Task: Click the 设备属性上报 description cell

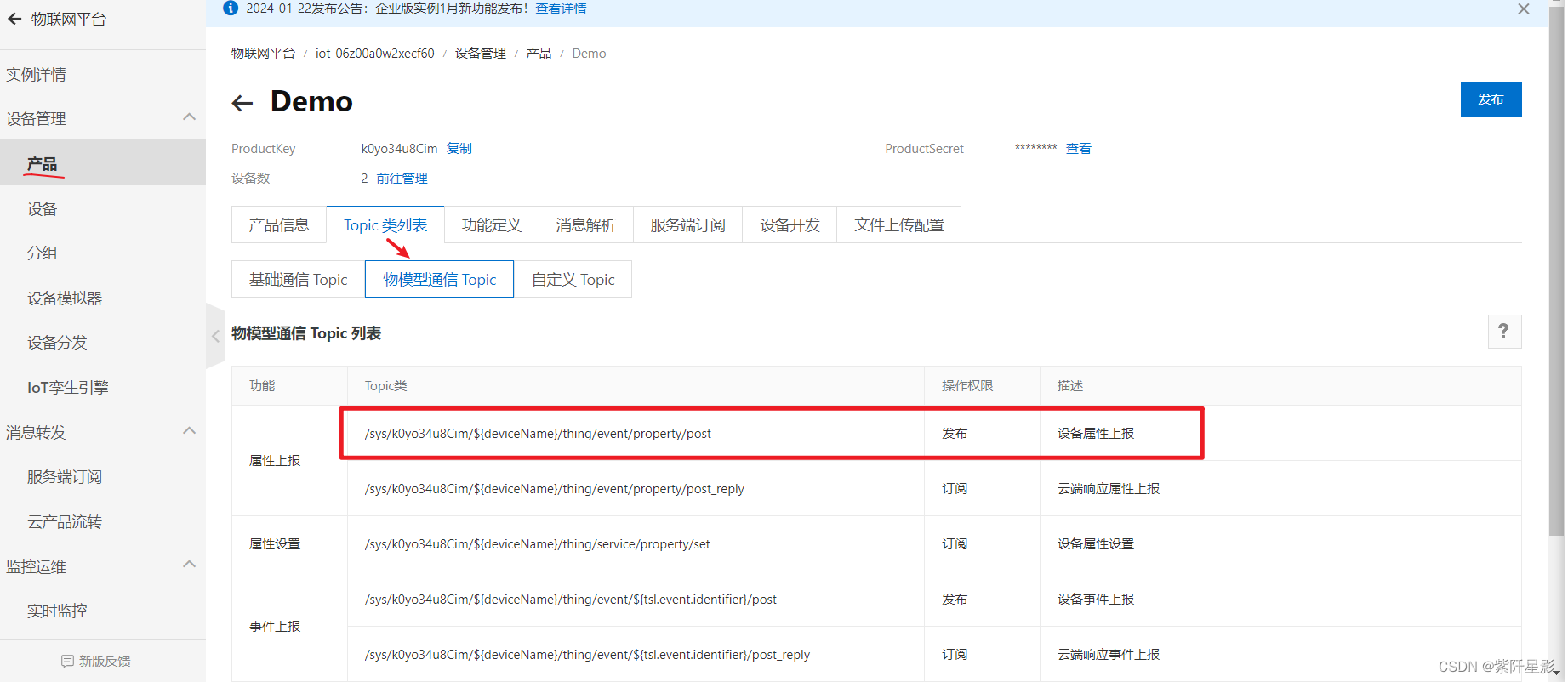Action: coord(1096,434)
